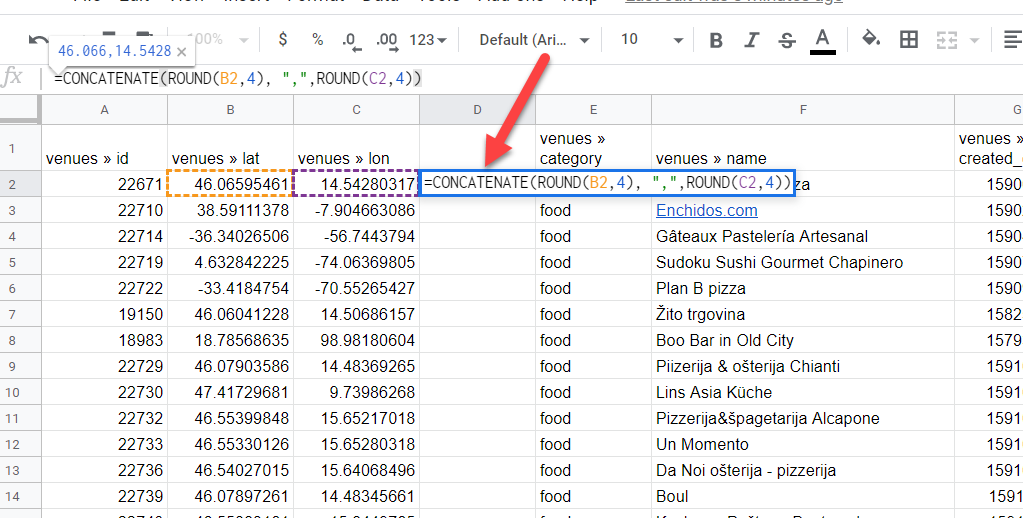Format as percent icon
1023x518 pixels.
tap(318, 40)
